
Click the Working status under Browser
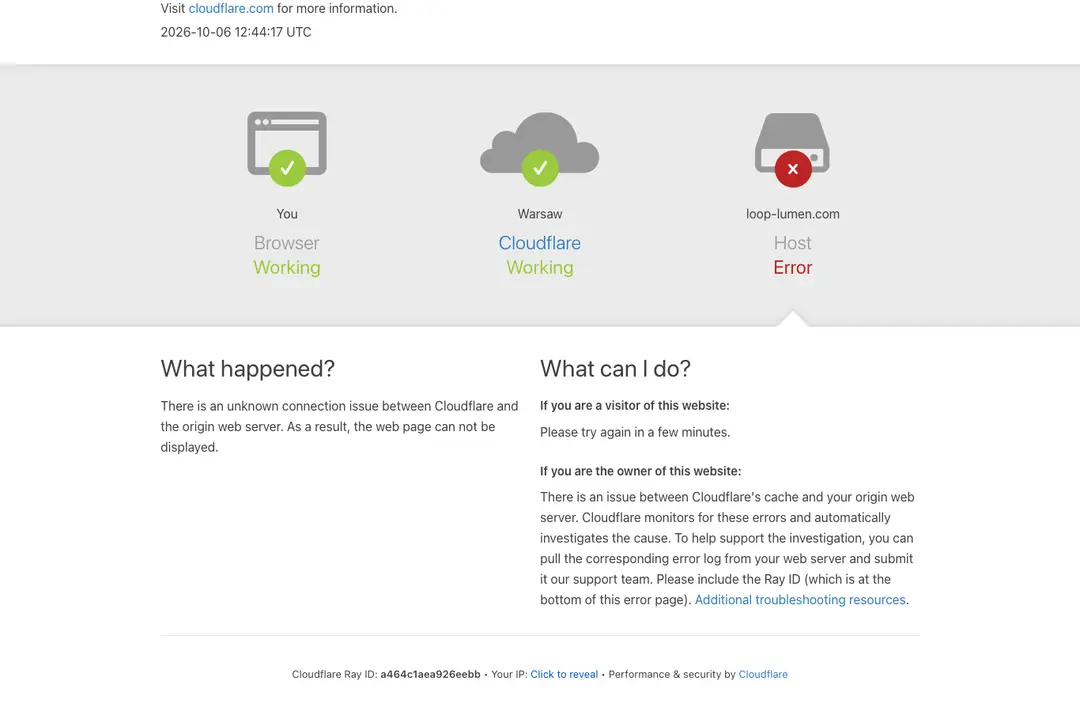coord(287,268)
